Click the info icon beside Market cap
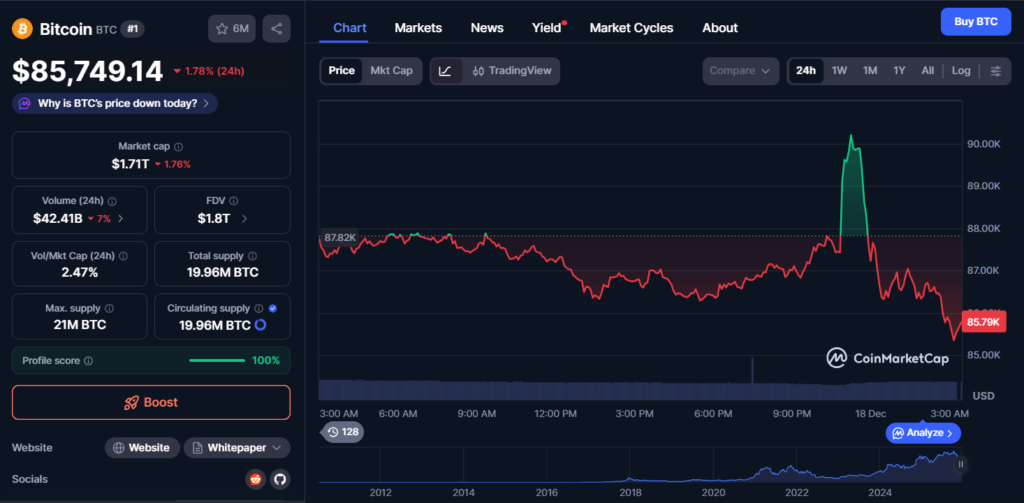 pos(179,147)
